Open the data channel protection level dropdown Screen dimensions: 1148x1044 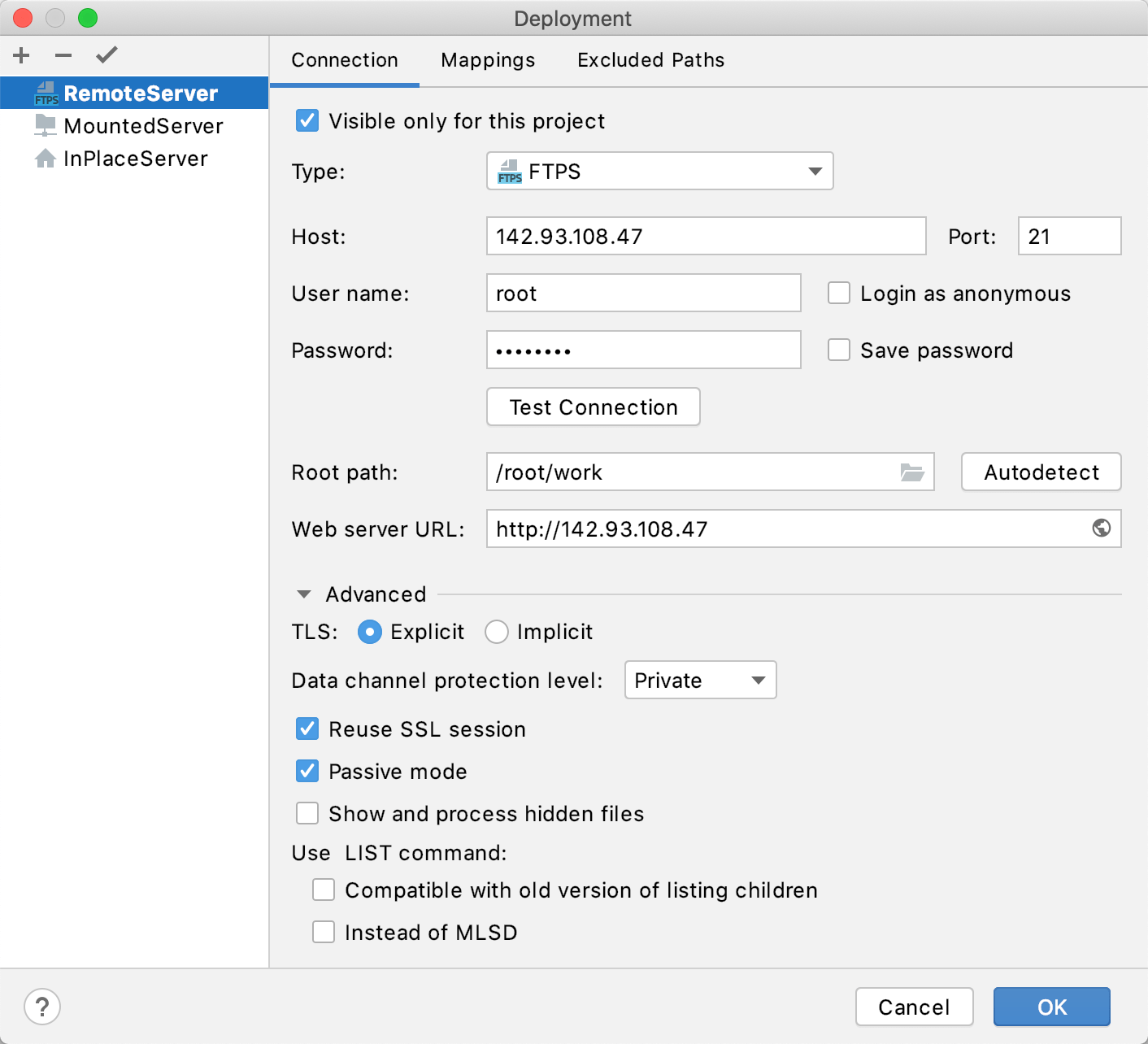tap(699, 680)
